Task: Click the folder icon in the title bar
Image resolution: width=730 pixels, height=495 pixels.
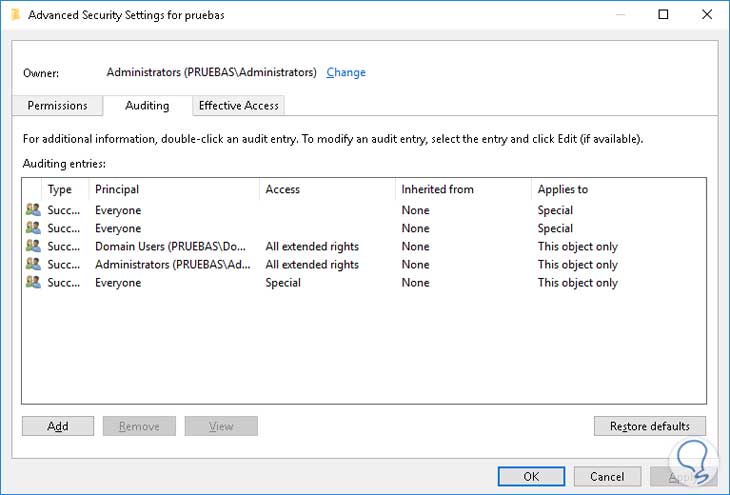Action: [x=14, y=14]
